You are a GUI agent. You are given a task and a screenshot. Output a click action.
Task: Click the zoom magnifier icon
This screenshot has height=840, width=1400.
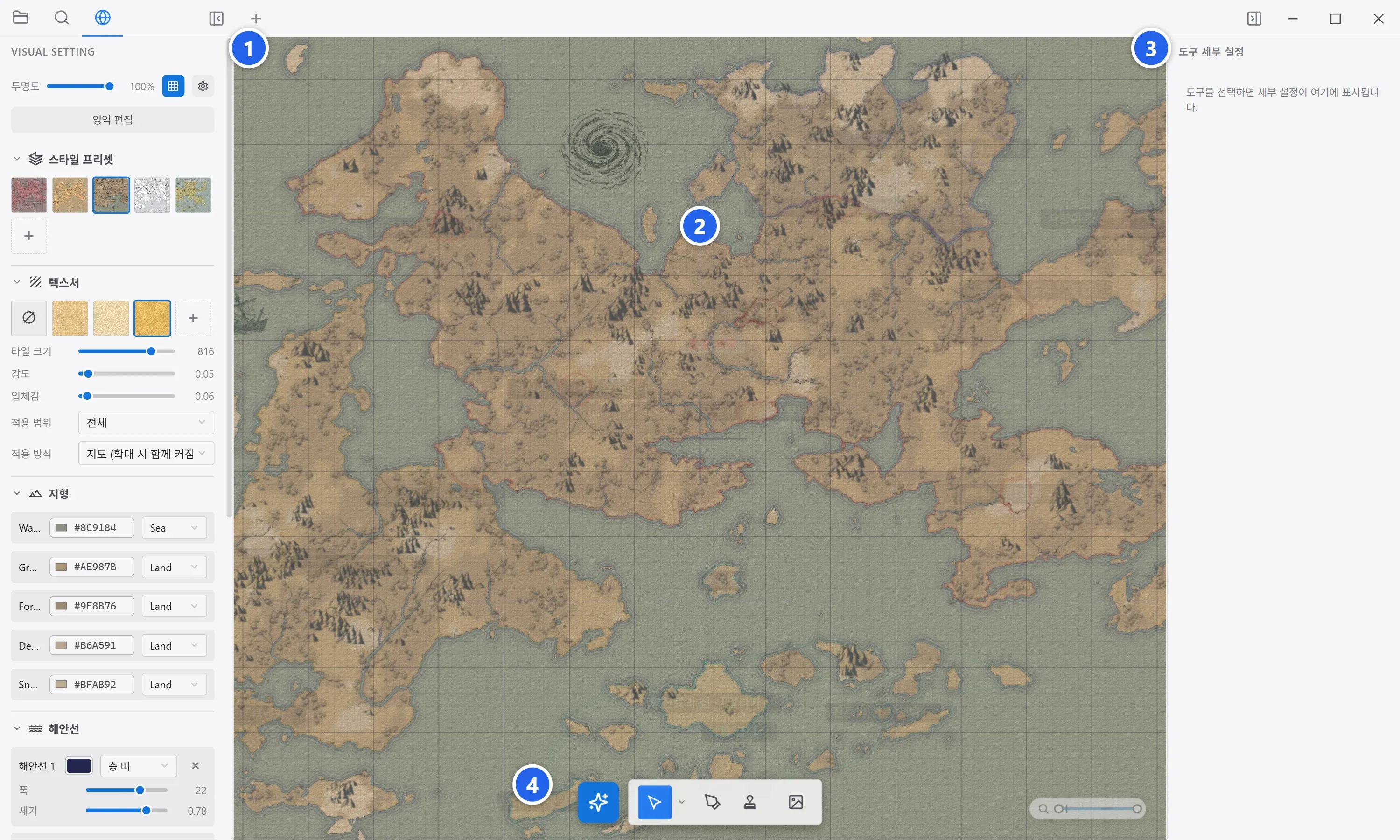coord(1043,809)
